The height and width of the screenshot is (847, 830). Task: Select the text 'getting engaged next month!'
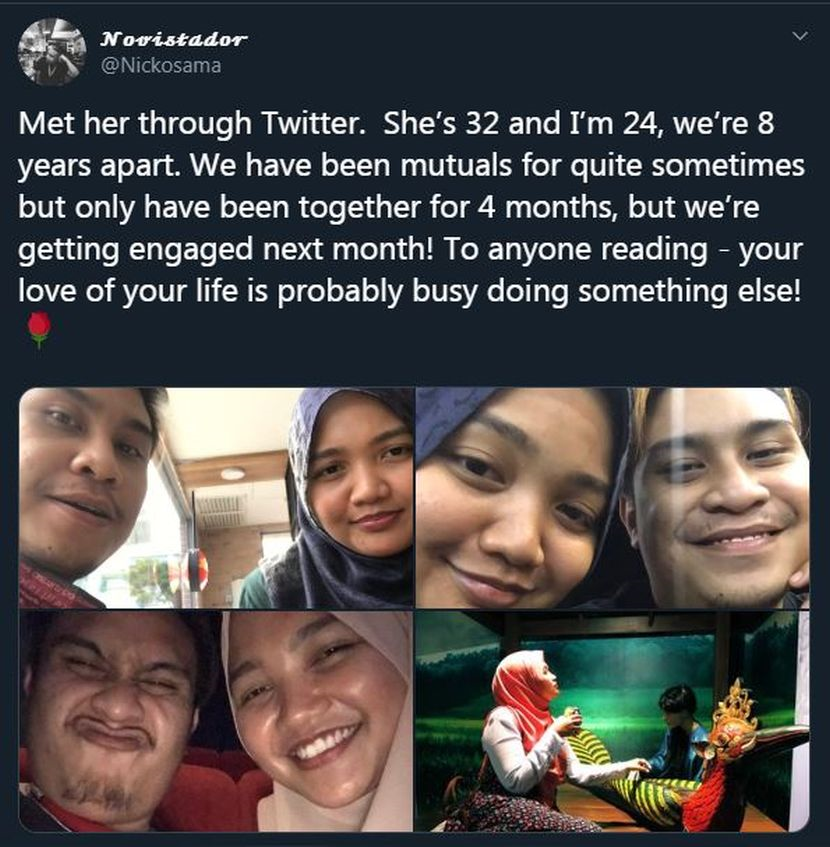225,250
